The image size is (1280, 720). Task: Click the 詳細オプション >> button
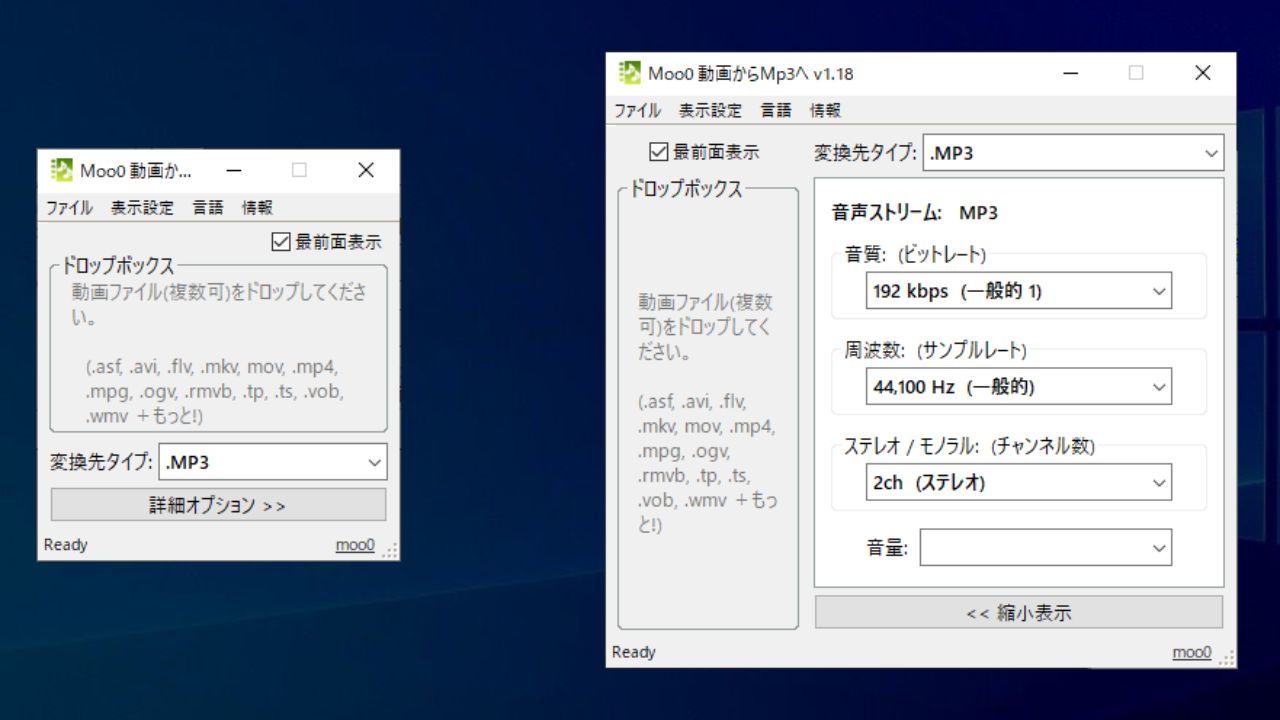point(218,505)
